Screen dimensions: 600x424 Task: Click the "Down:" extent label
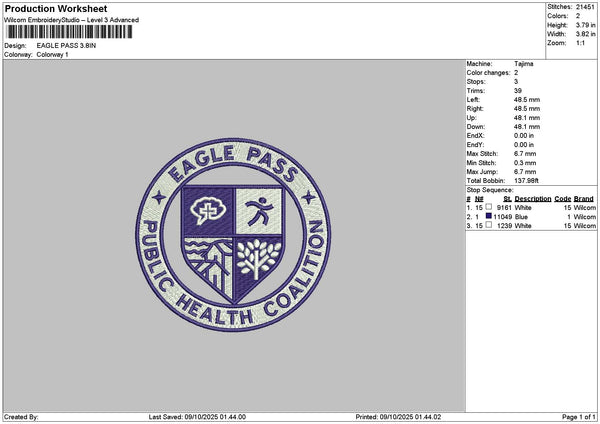(x=476, y=127)
